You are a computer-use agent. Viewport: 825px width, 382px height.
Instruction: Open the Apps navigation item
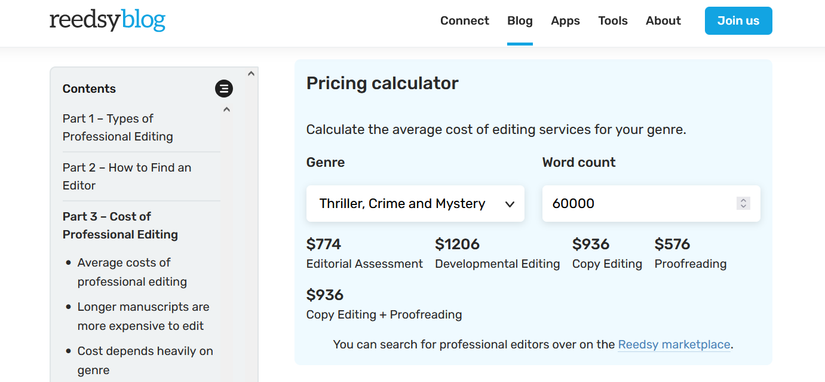[x=566, y=21]
